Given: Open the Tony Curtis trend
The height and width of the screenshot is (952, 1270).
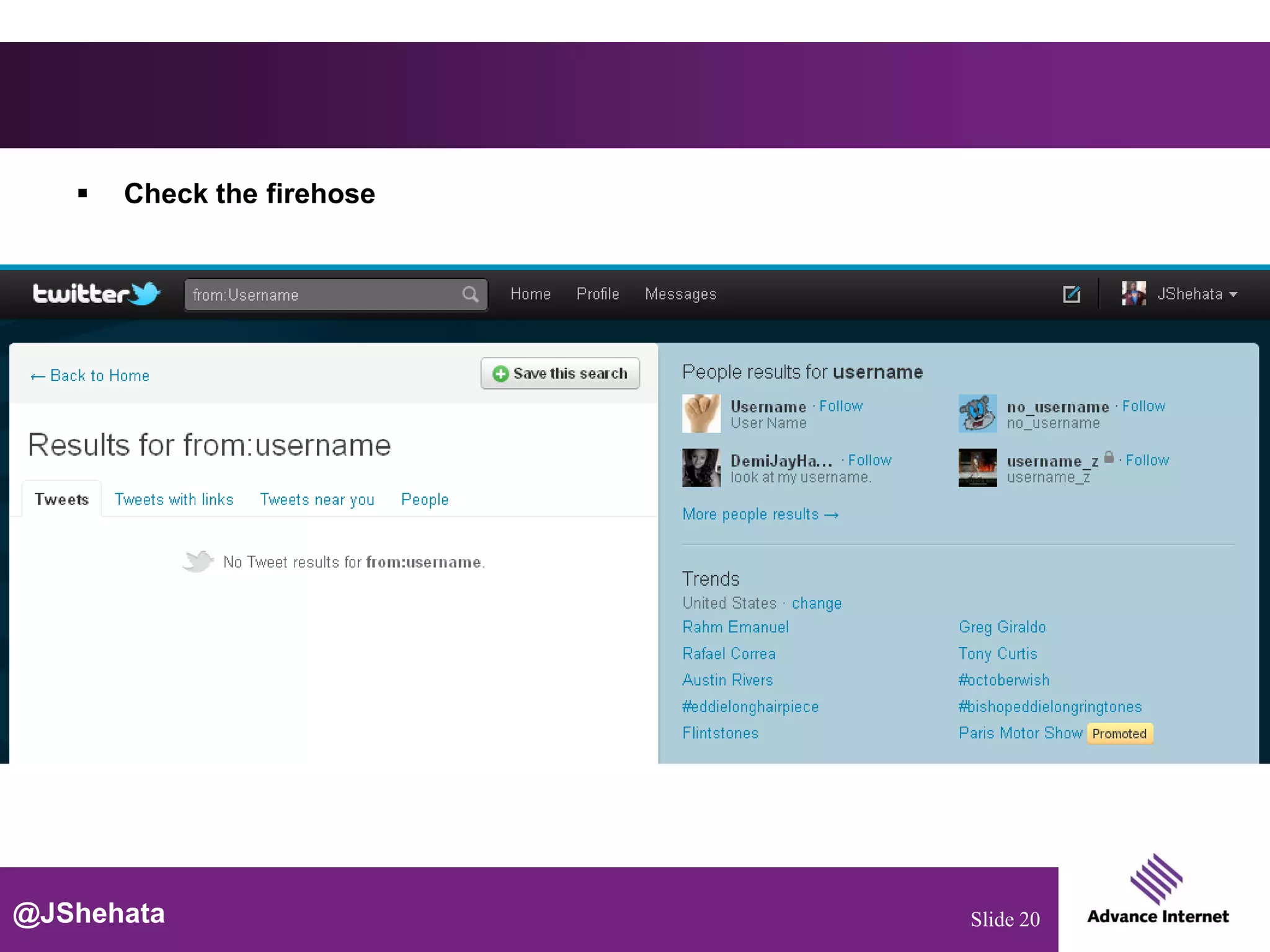Looking at the screenshot, I should tap(998, 654).
